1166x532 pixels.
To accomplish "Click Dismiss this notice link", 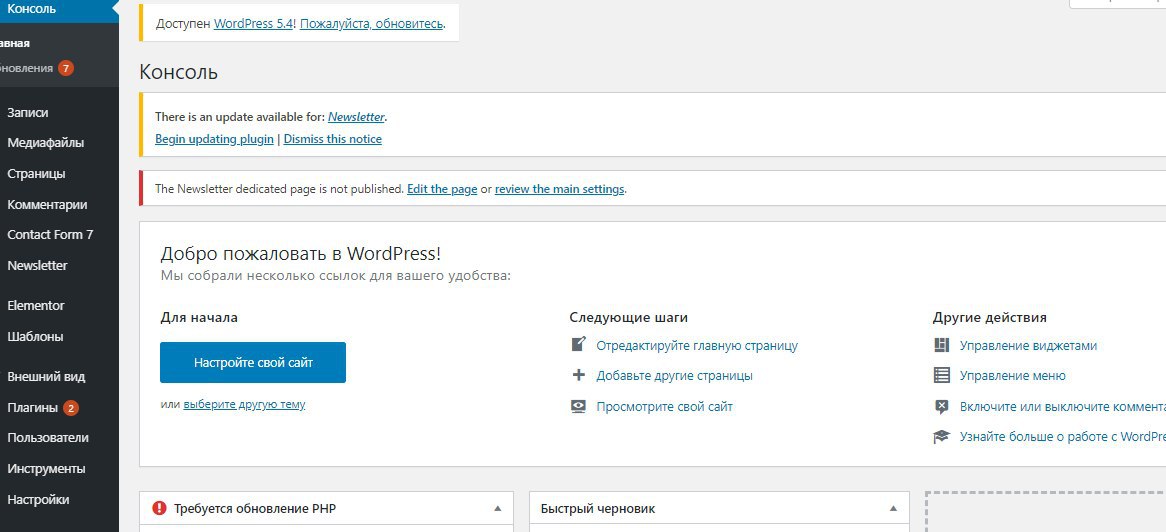I will pyautogui.click(x=332, y=139).
